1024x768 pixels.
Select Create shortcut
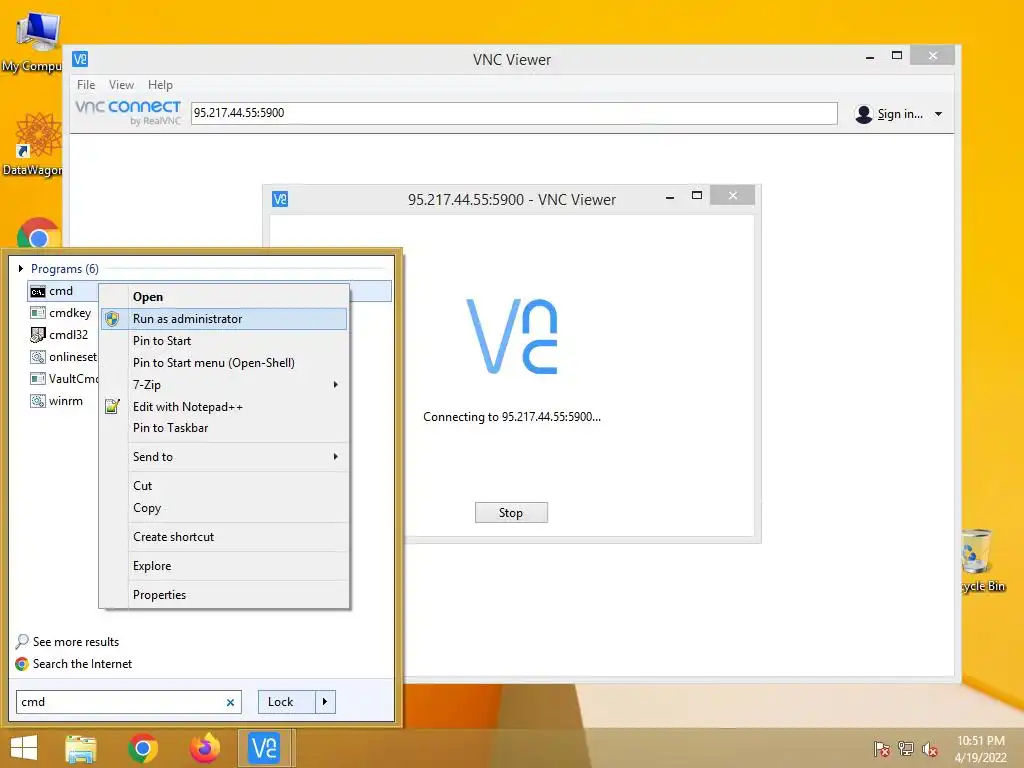coord(224,537)
